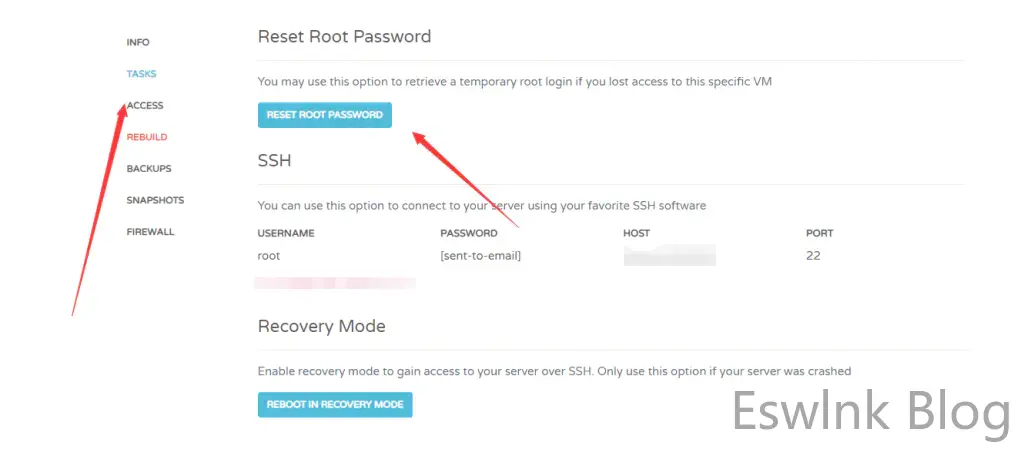This screenshot has height=453, width=1024.
Task: Click the USERNAME column label
Action: click(x=286, y=233)
